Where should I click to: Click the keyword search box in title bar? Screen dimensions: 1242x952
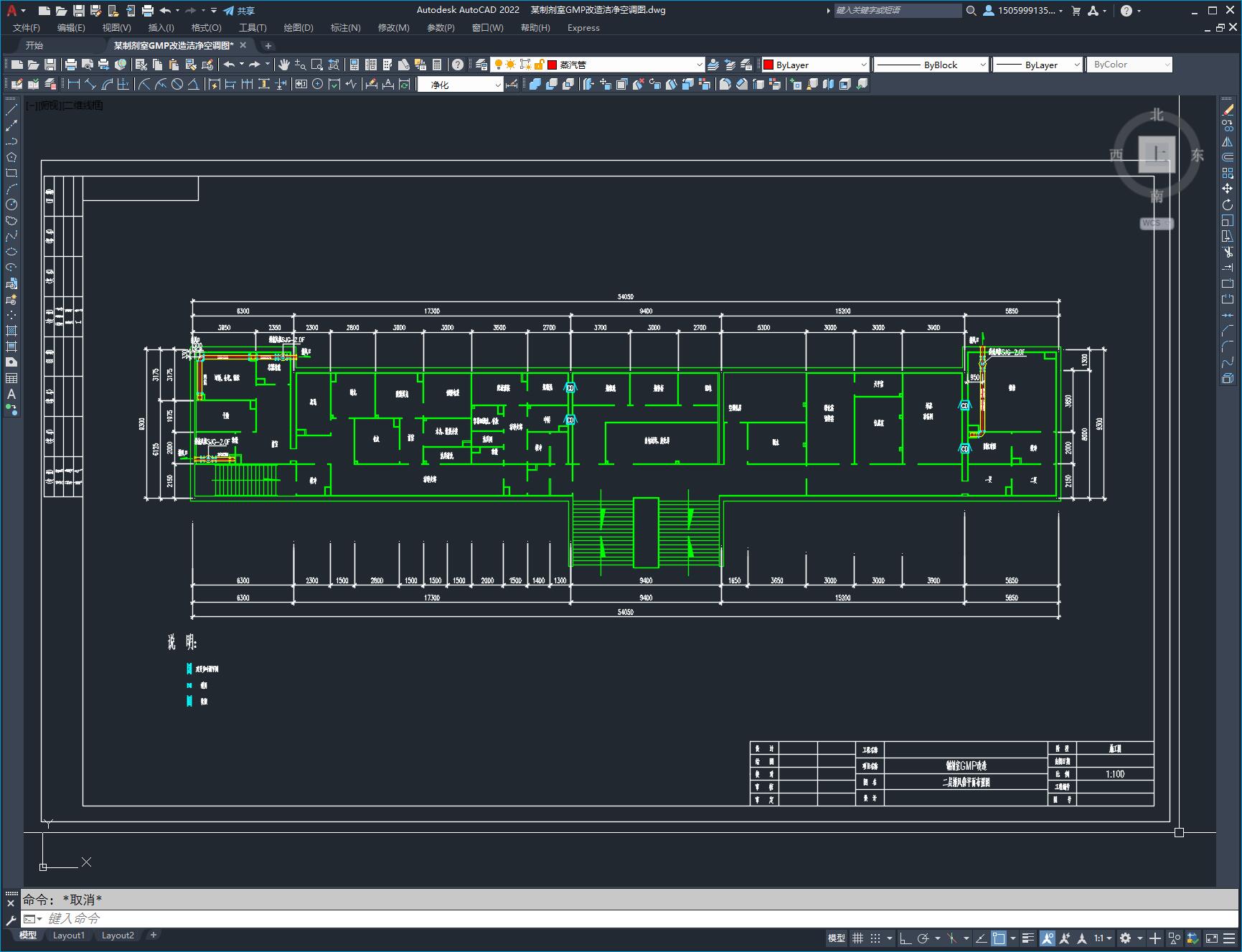click(897, 11)
